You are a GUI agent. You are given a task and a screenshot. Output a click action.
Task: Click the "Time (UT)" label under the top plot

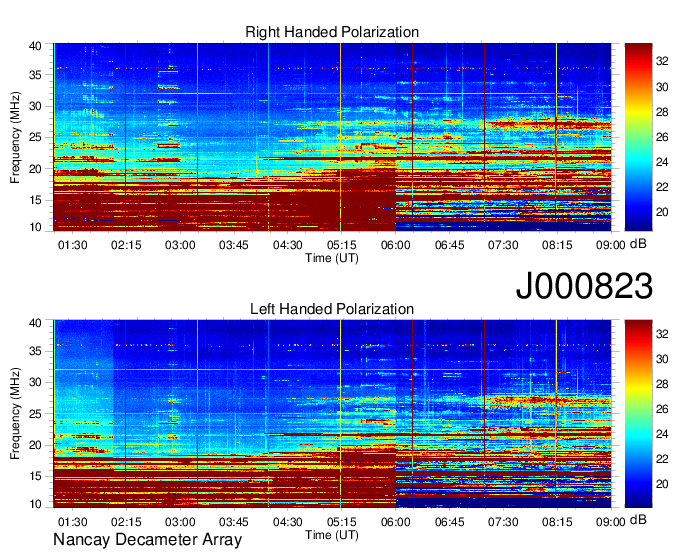pyautogui.click(x=332, y=258)
